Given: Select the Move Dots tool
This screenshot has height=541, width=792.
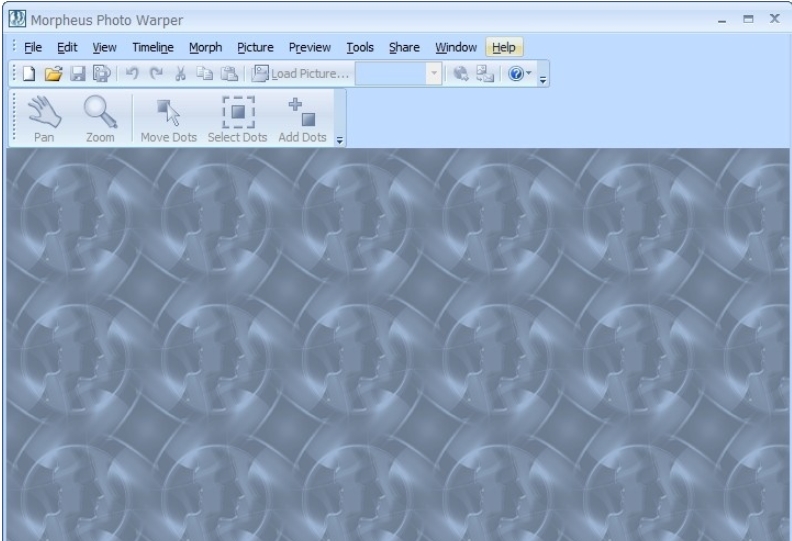Looking at the screenshot, I should 168,119.
